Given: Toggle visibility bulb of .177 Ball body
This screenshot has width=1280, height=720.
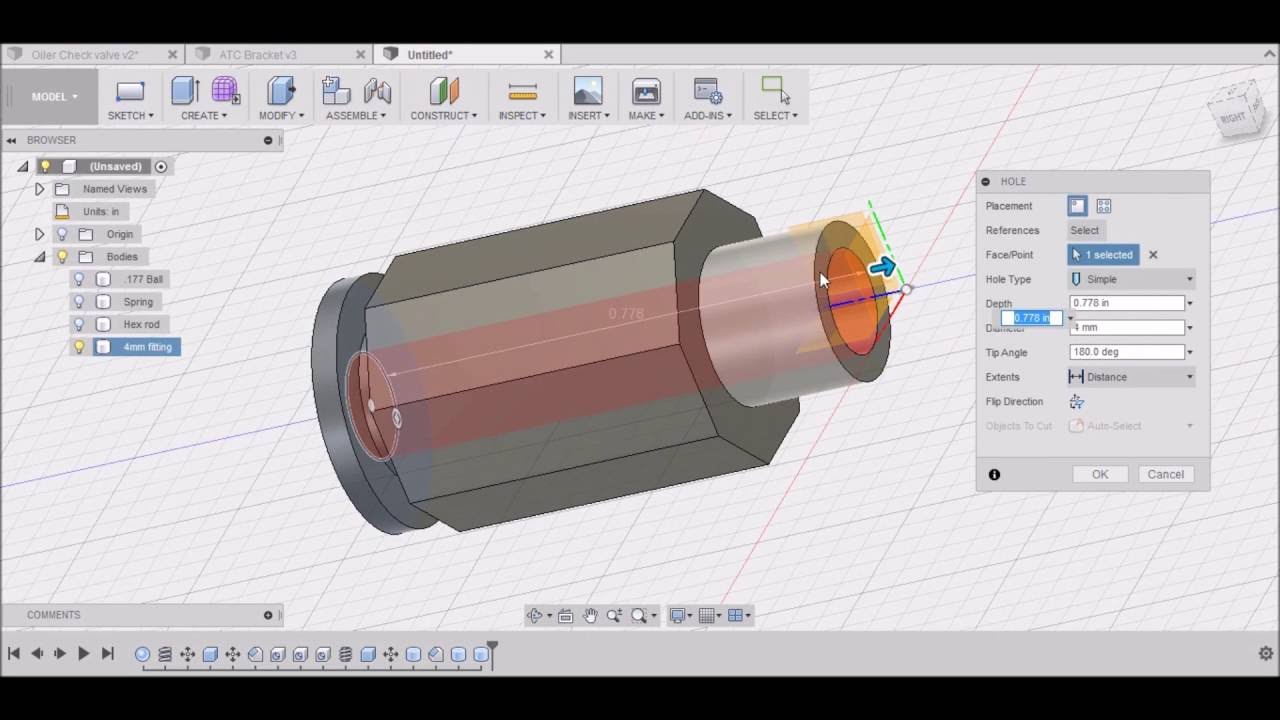Looking at the screenshot, I should pos(79,279).
